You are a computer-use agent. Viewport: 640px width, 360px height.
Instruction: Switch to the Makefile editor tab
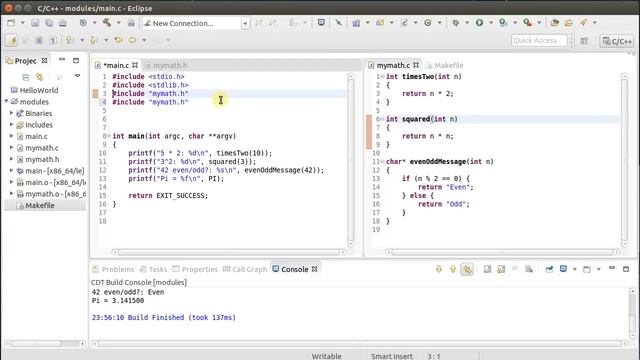444,65
